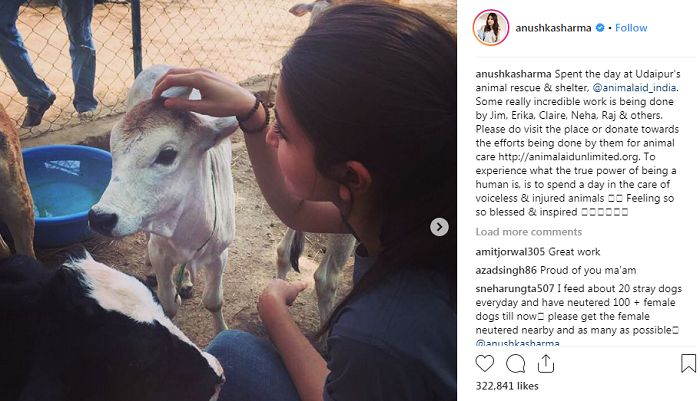Open amitjorwal305 commenter profile

(510, 252)
